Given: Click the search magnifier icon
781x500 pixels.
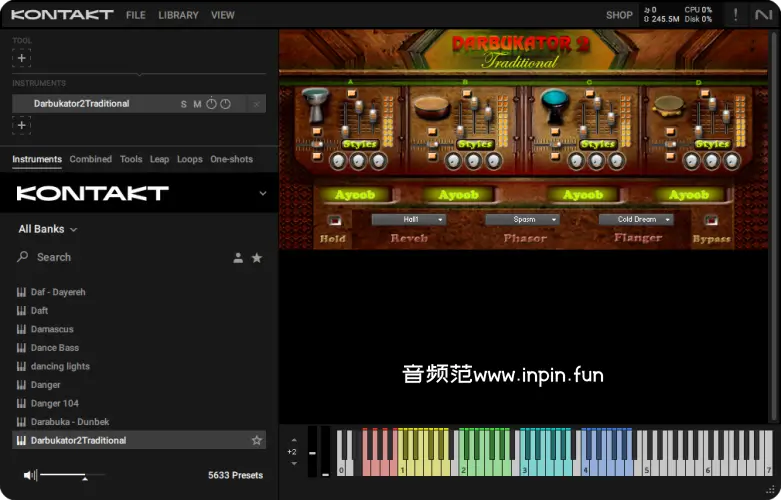Looking at the screenshot, I should coord(22,257).
